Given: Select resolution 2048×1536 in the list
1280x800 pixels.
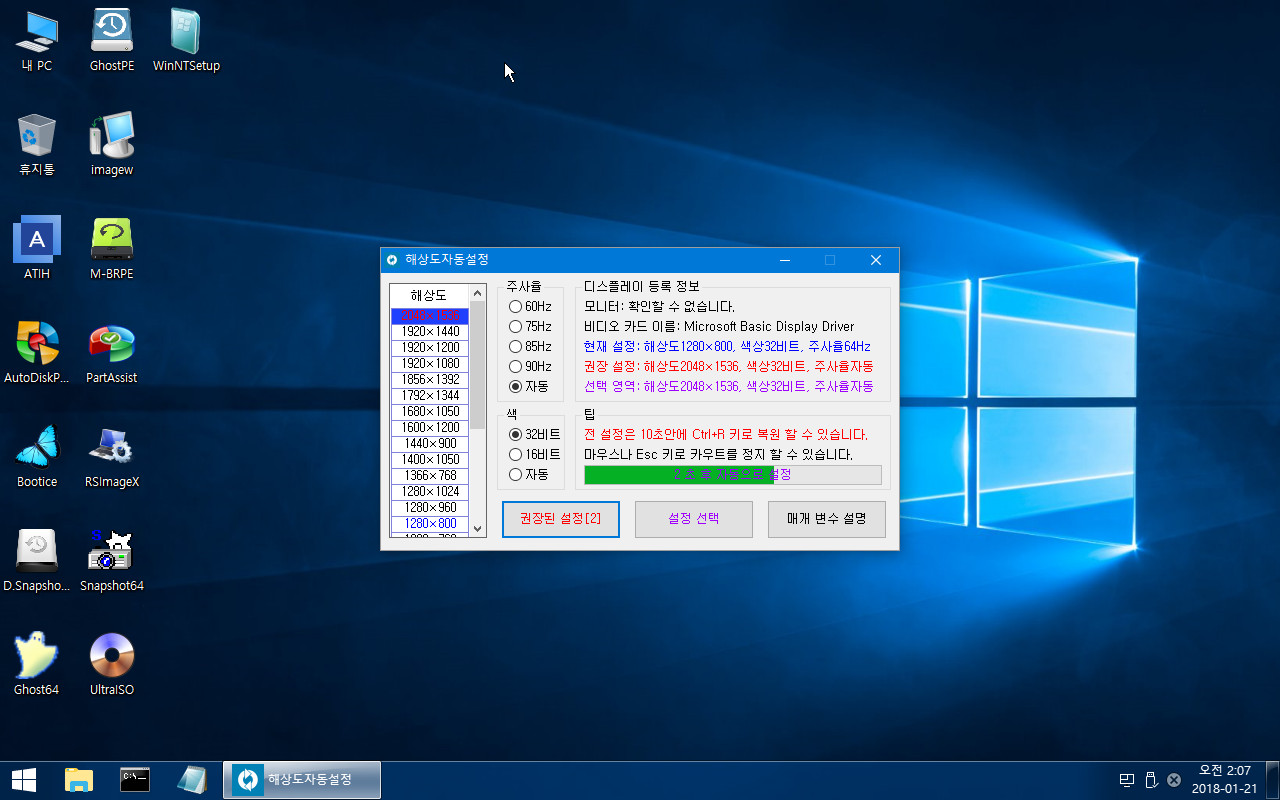Looking at the screenshot, I should (x=430, y=315).
